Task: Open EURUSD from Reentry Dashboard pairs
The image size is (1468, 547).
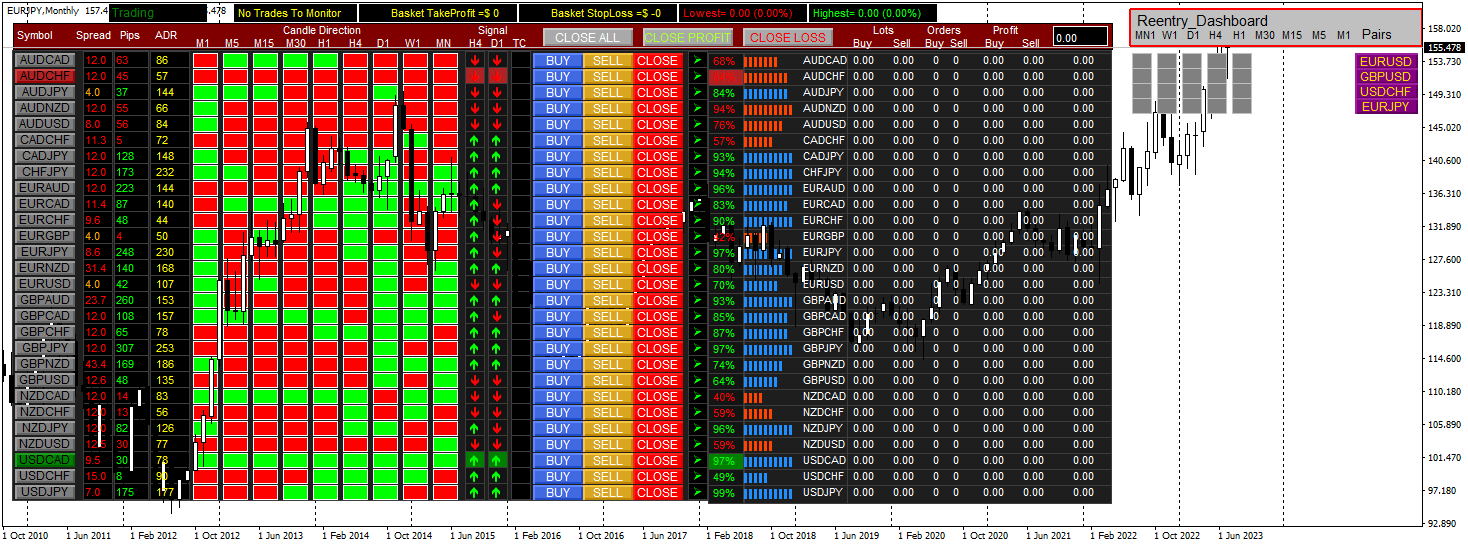Action: click(1386, 62)
